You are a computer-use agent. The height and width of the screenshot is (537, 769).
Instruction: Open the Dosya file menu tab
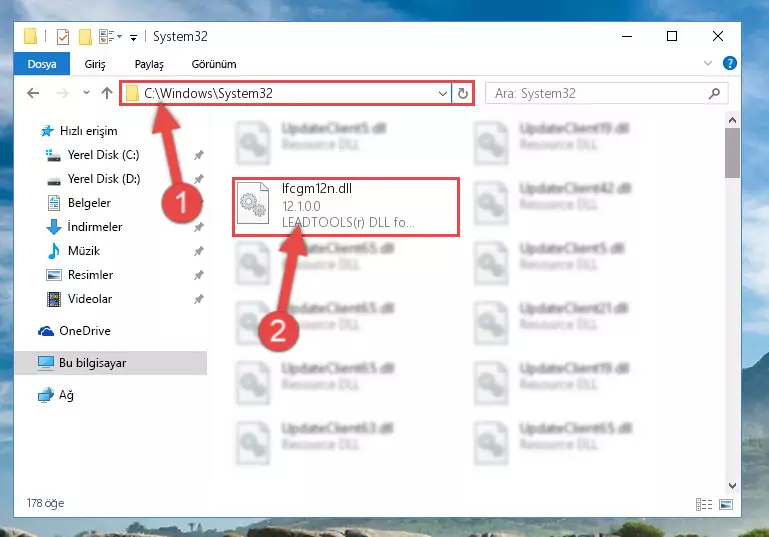[x=42, y=64]
